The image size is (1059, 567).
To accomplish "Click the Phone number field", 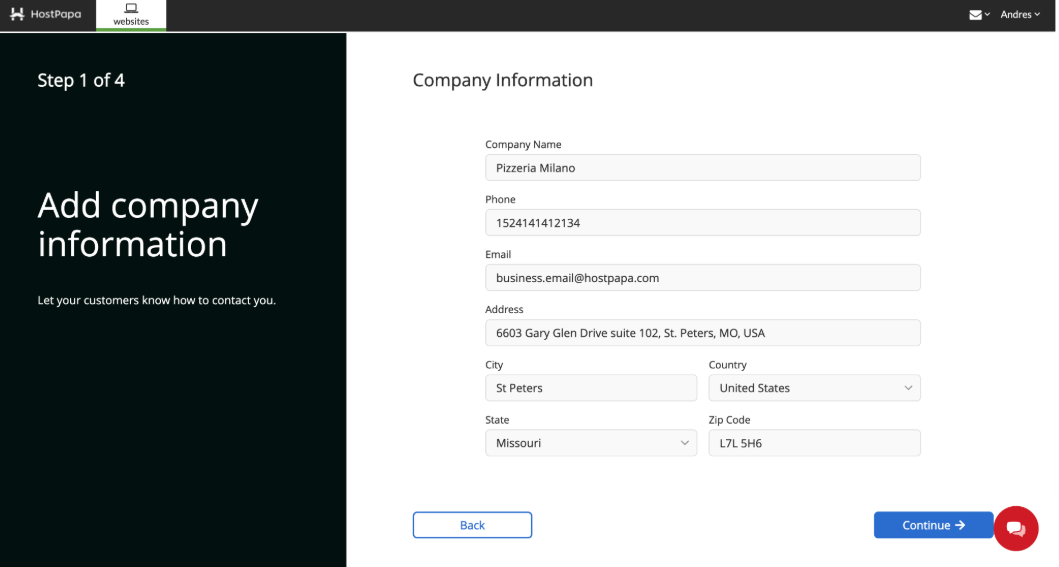I will (x=702, y=223).
